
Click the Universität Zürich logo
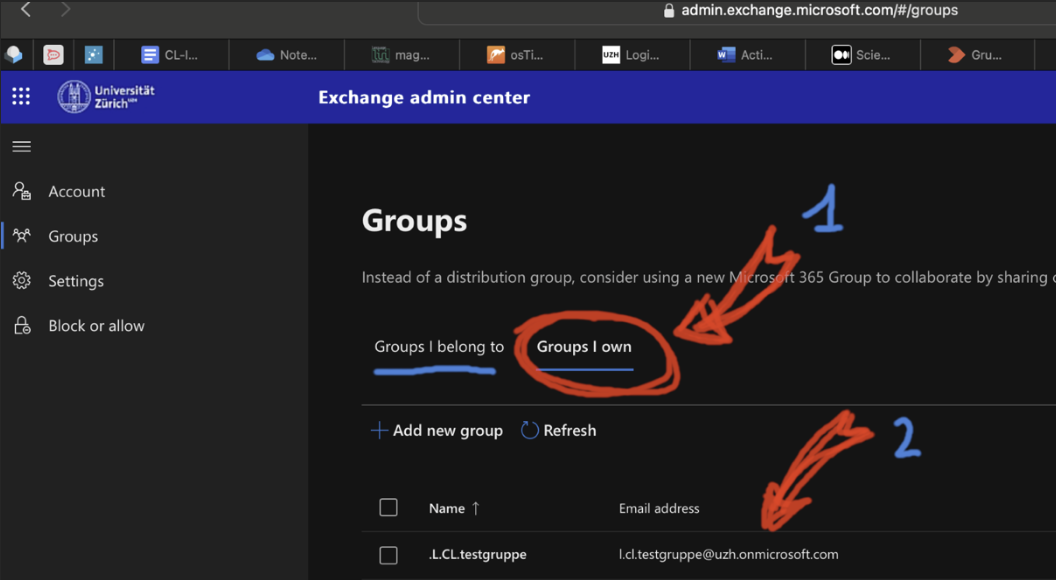click(x=106, y=97)
